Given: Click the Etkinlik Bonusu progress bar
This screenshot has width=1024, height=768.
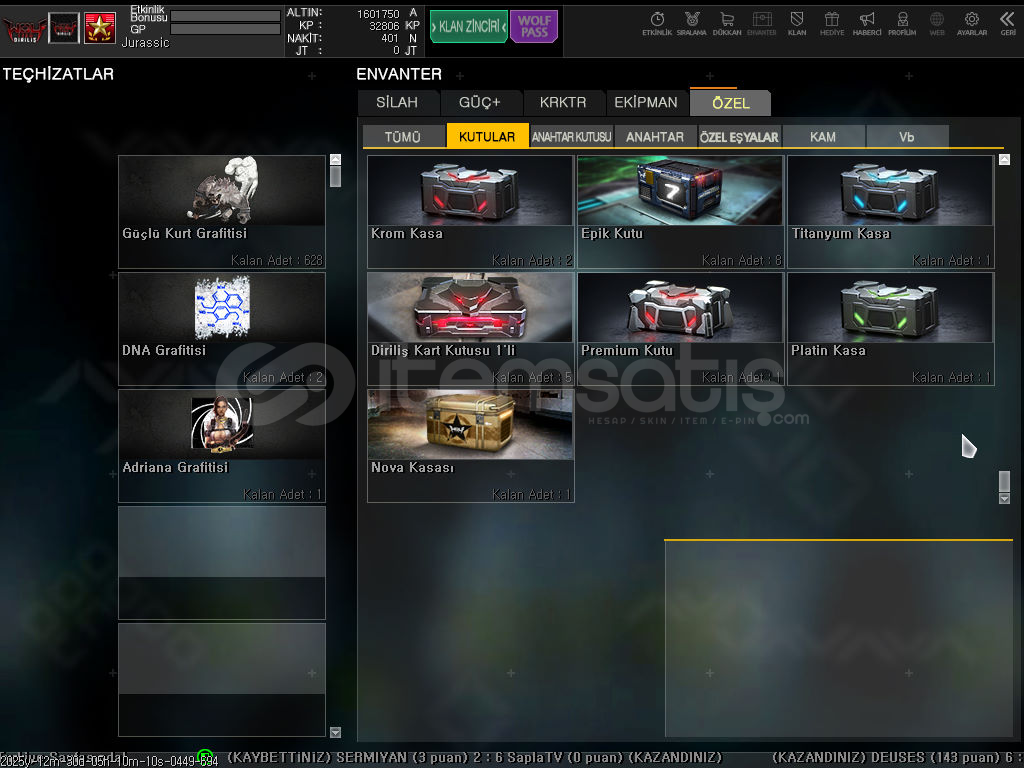Looking at the screenshot, I should tap(225, 16).
